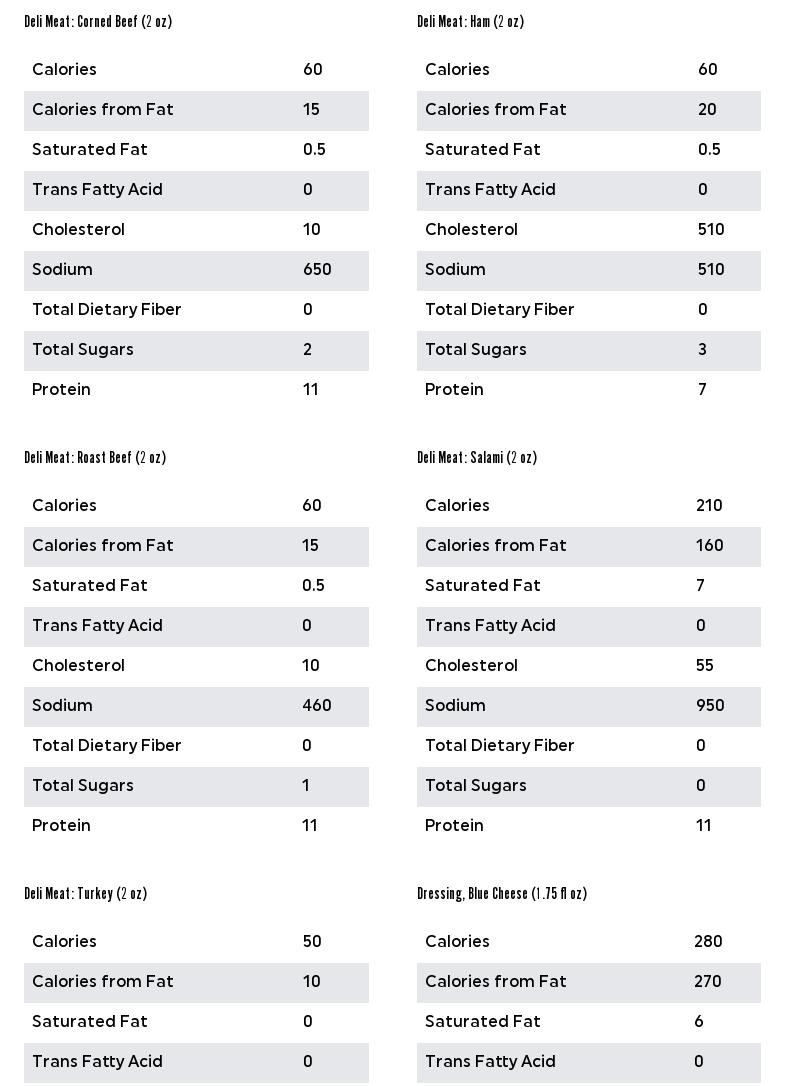The height and width of the screenshot is (1086, 785).
Task: Click the Deli Meat: Turkey heading
Action: [86, 893]
